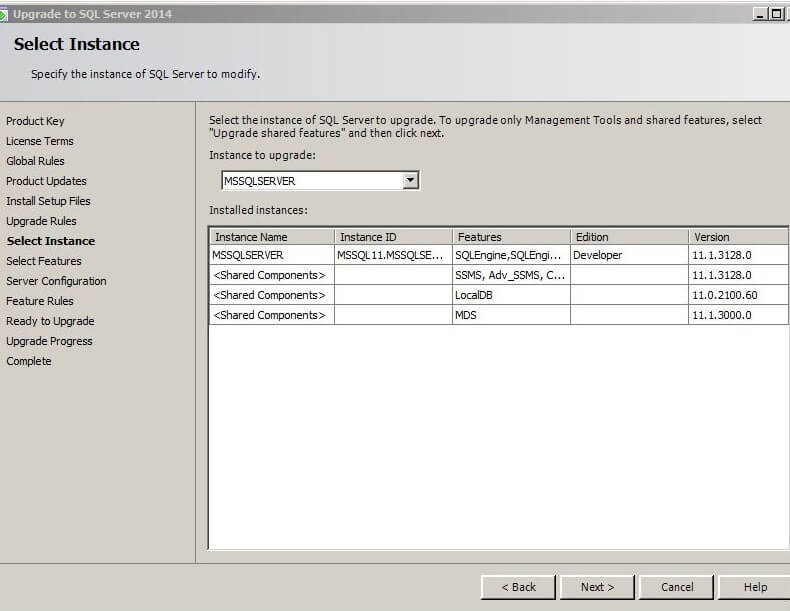Click Shared Components name in LocalDB row
Screen dimensions: 790x611
pos(272,295)
